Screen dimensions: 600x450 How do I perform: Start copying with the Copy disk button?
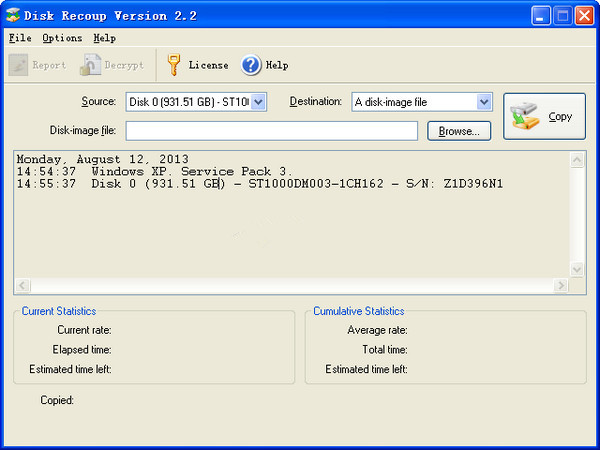point(544,116)
